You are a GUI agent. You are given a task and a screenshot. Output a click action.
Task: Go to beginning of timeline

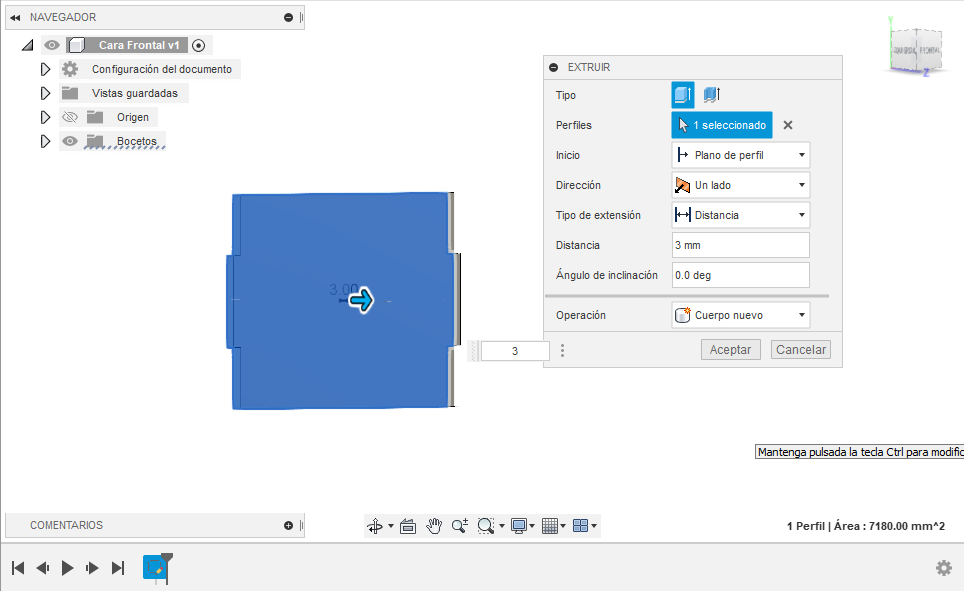coord(18,568)
